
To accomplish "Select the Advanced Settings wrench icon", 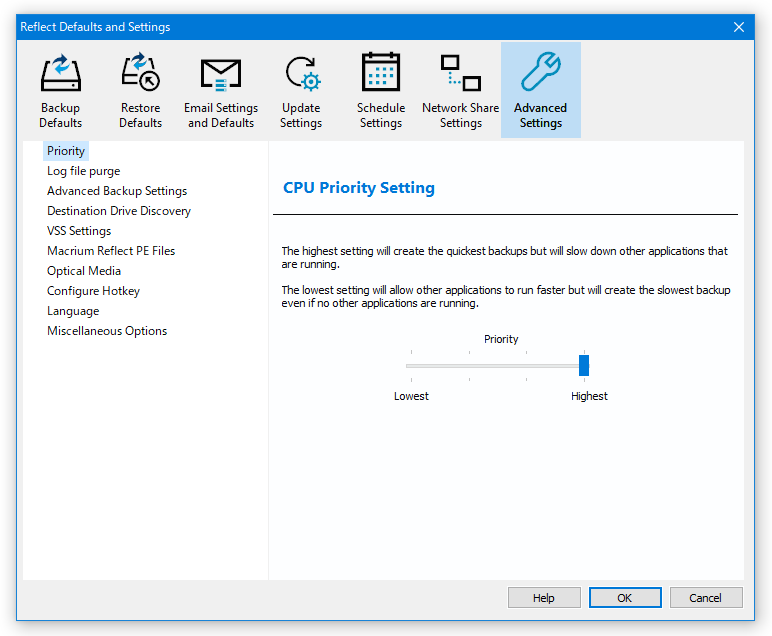I will click(x=541, y=72).
